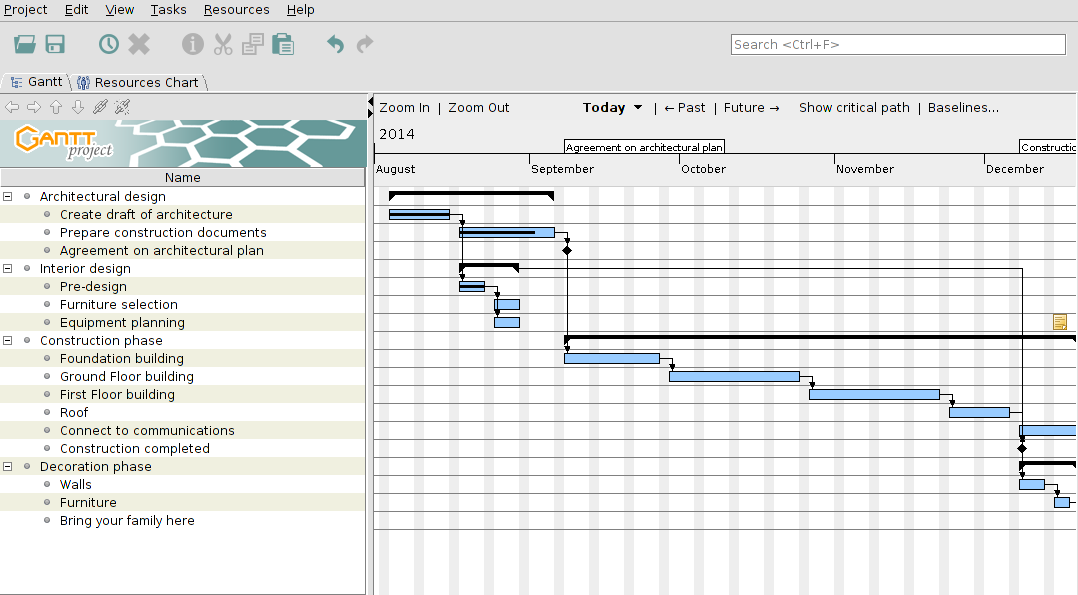Select the Ground Floor building task bar
This screenshot has width=1078, height=595.
tap(734, 376)
